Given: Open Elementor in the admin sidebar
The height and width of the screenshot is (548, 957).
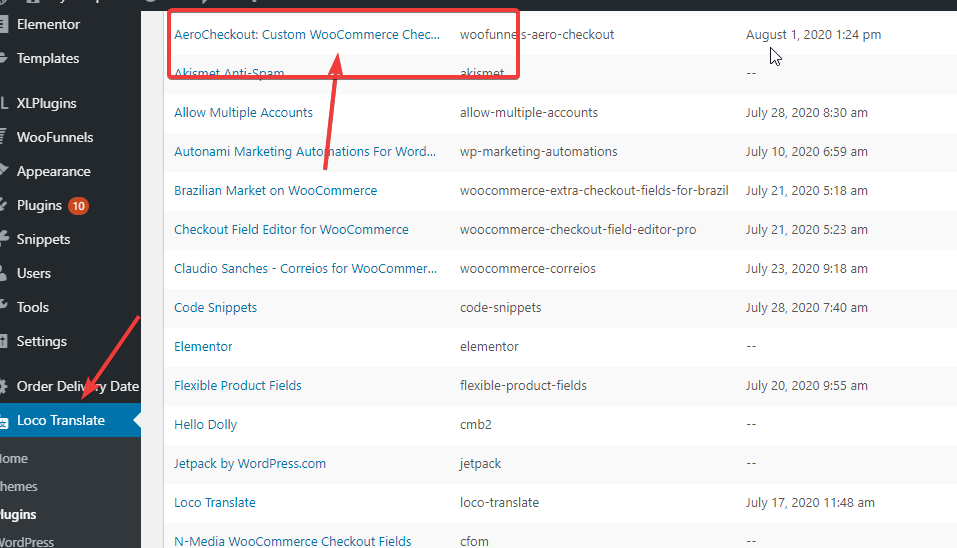Looking at the screenshot, I should [48, 24].
